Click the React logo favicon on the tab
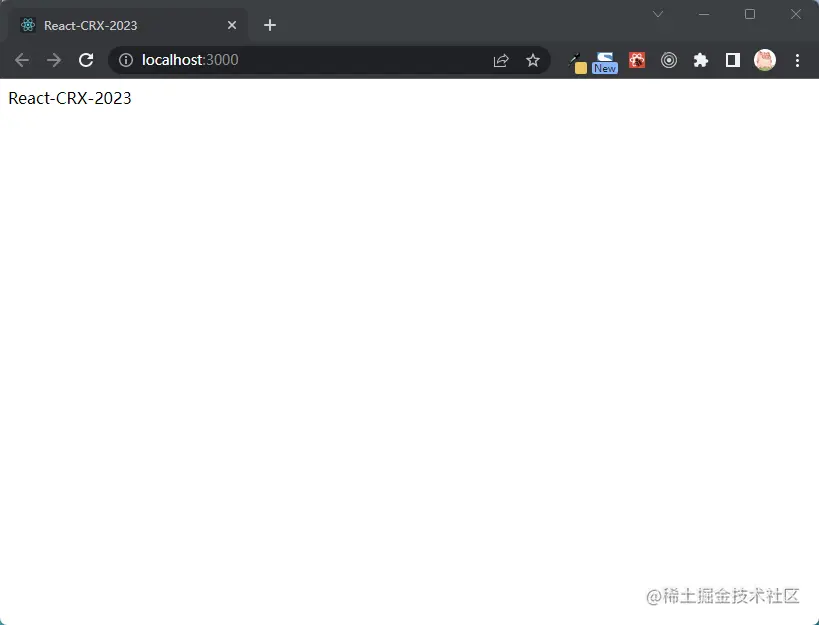Screen dimensions: 819x625 coord(27,24)
